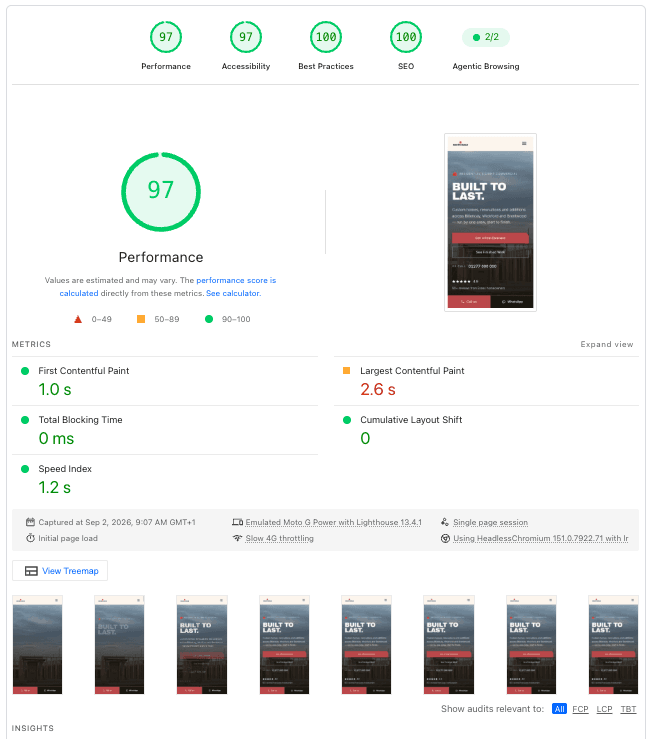Viewport: 652px width, 739px height.
Task: Click the Cumulative Layout Shift label
Action: (411, 420)
